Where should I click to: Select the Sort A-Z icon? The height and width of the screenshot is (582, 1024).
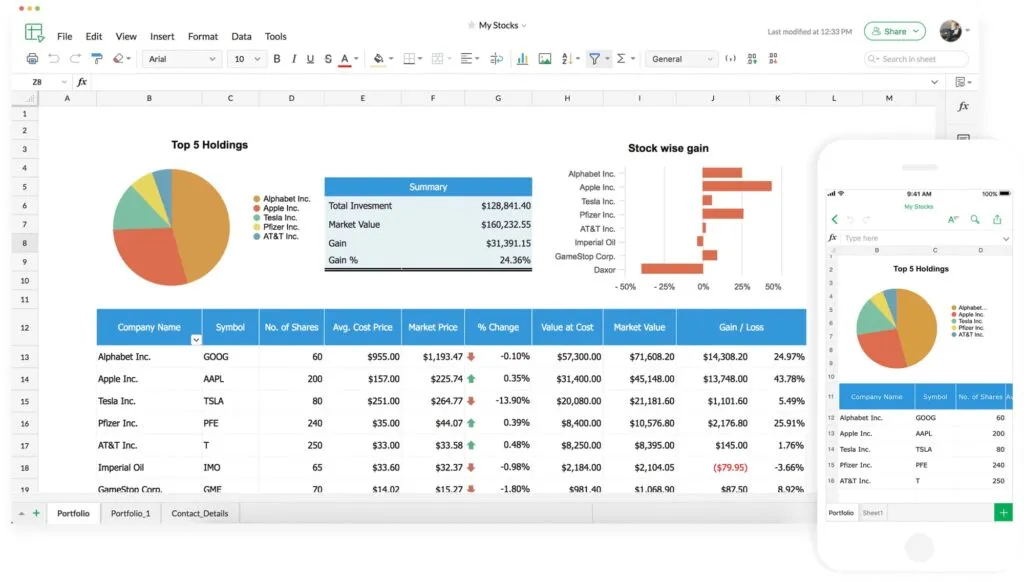click(566, 58)
